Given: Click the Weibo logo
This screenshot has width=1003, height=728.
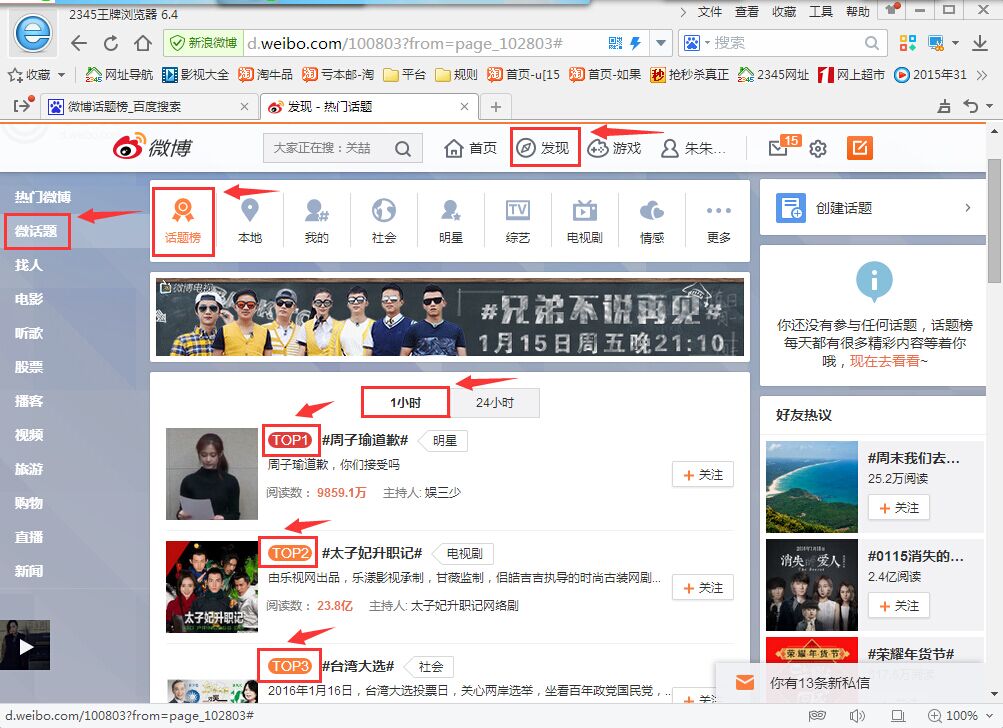Looking at the screenshot, I should tap(152, 148).
